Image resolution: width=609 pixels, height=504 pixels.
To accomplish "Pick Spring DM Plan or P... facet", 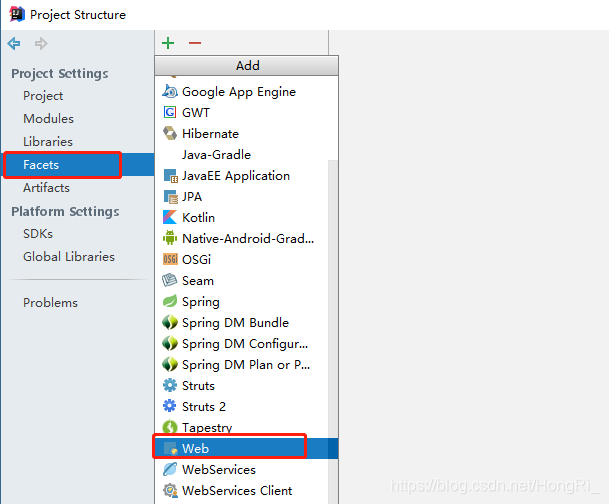I will click(x=242, y=364).
